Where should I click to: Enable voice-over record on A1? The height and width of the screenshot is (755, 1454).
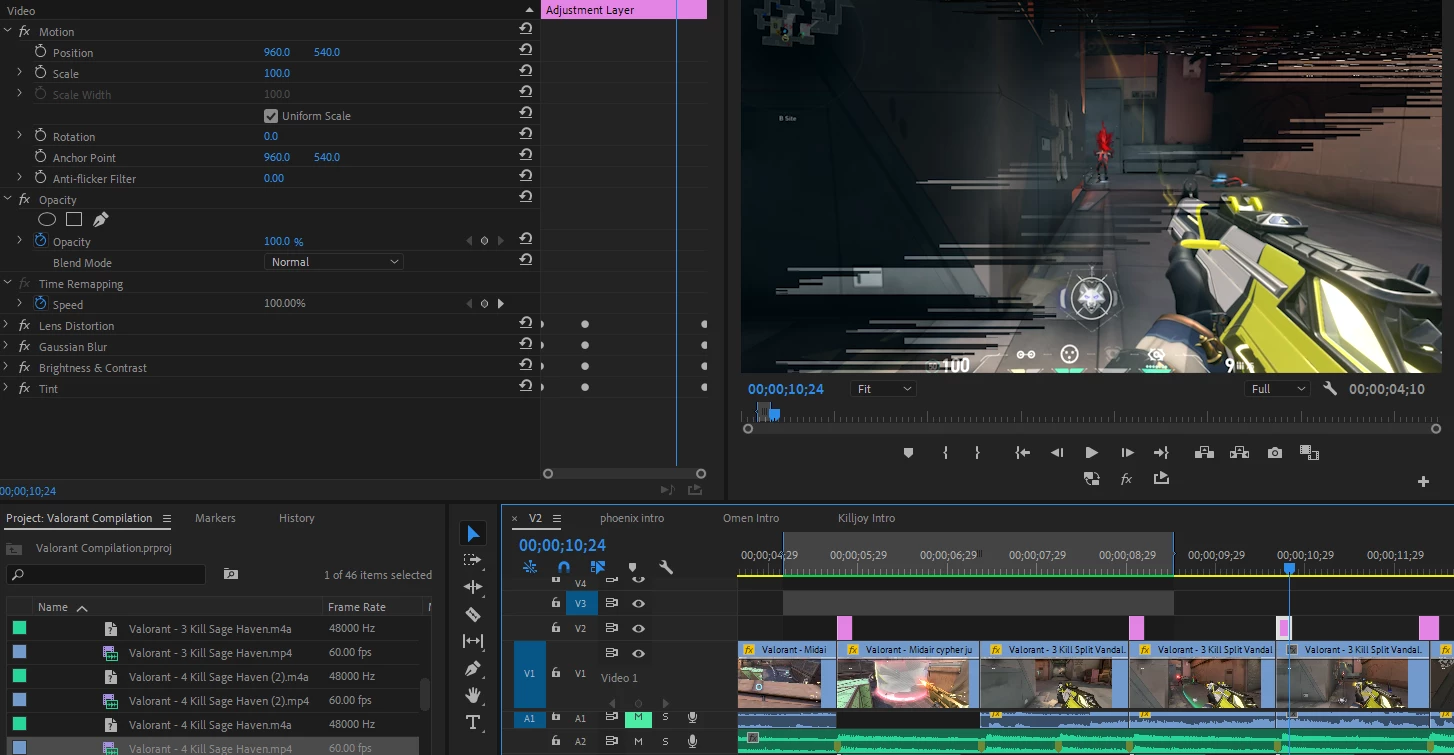[x=692, y=717]
